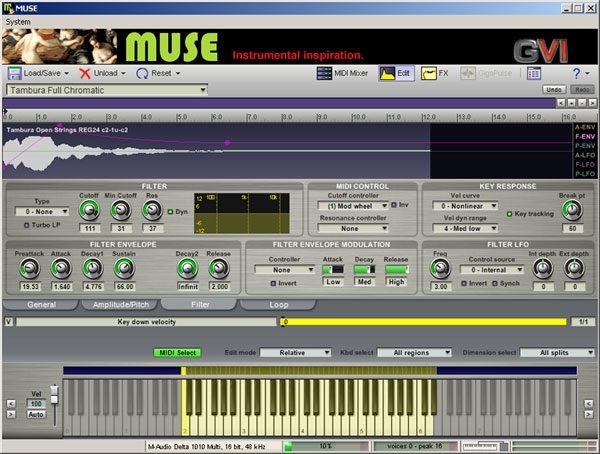Image resolution: width=600 pixels, height=454 pixels.
Task: Open the Tambura Full Chromatic instrument dropdown
Action: click(x=107, y=90)
